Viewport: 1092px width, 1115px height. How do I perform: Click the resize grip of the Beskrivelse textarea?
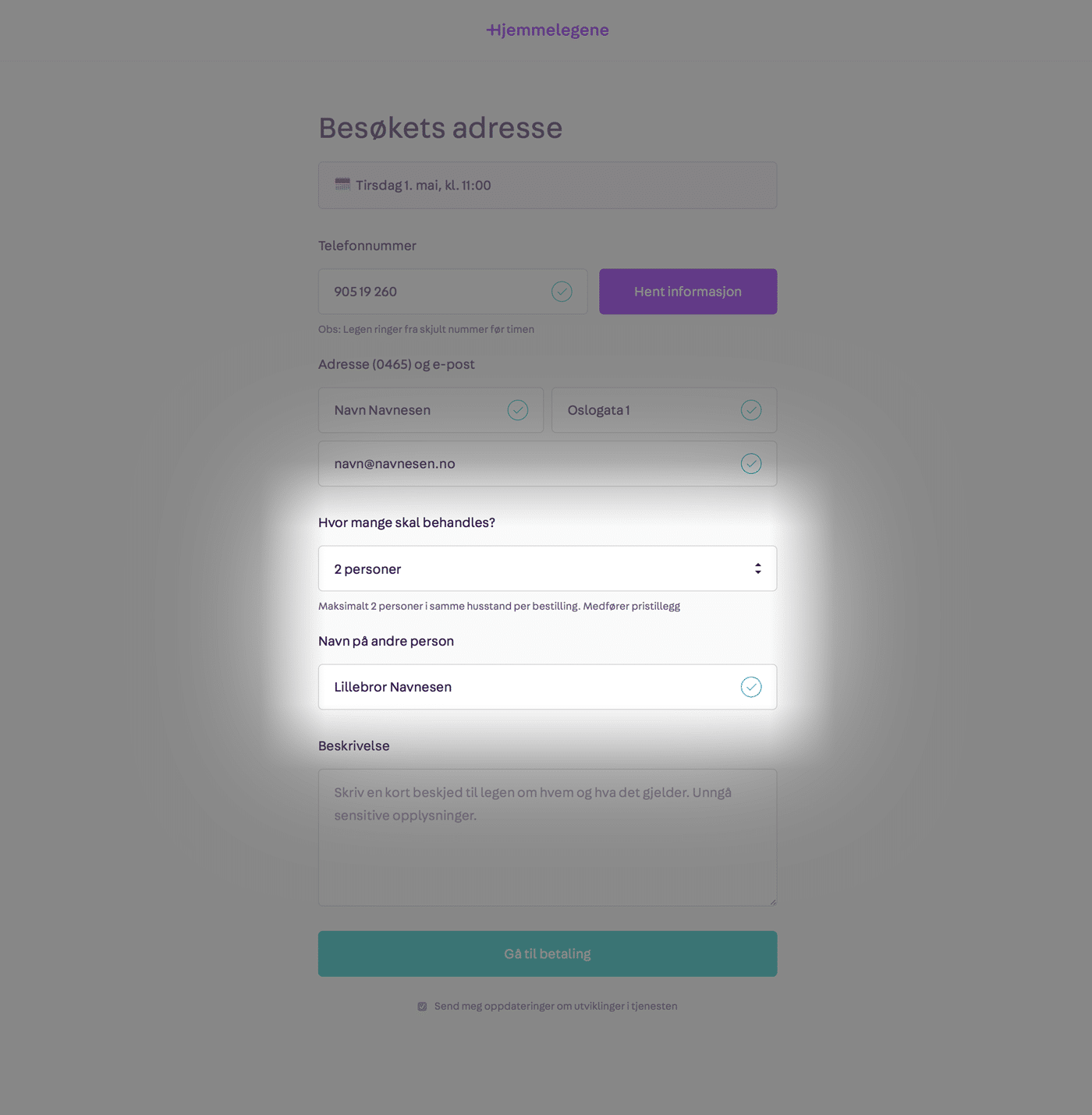773,902
